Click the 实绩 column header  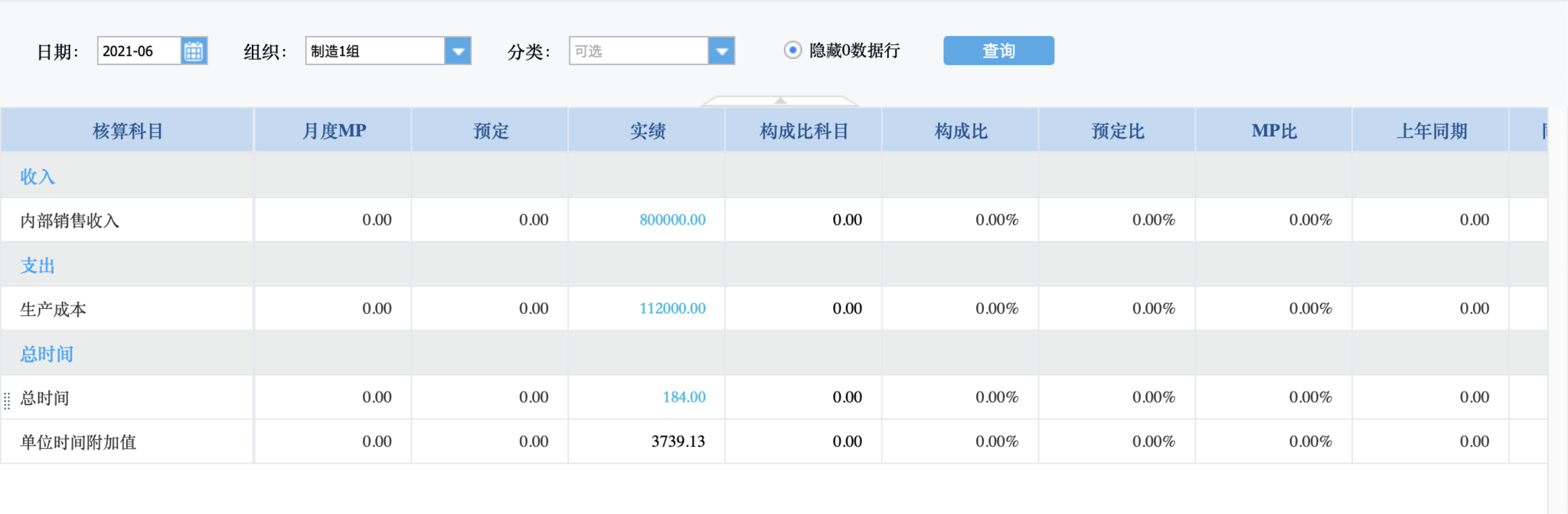click(647, 131)
